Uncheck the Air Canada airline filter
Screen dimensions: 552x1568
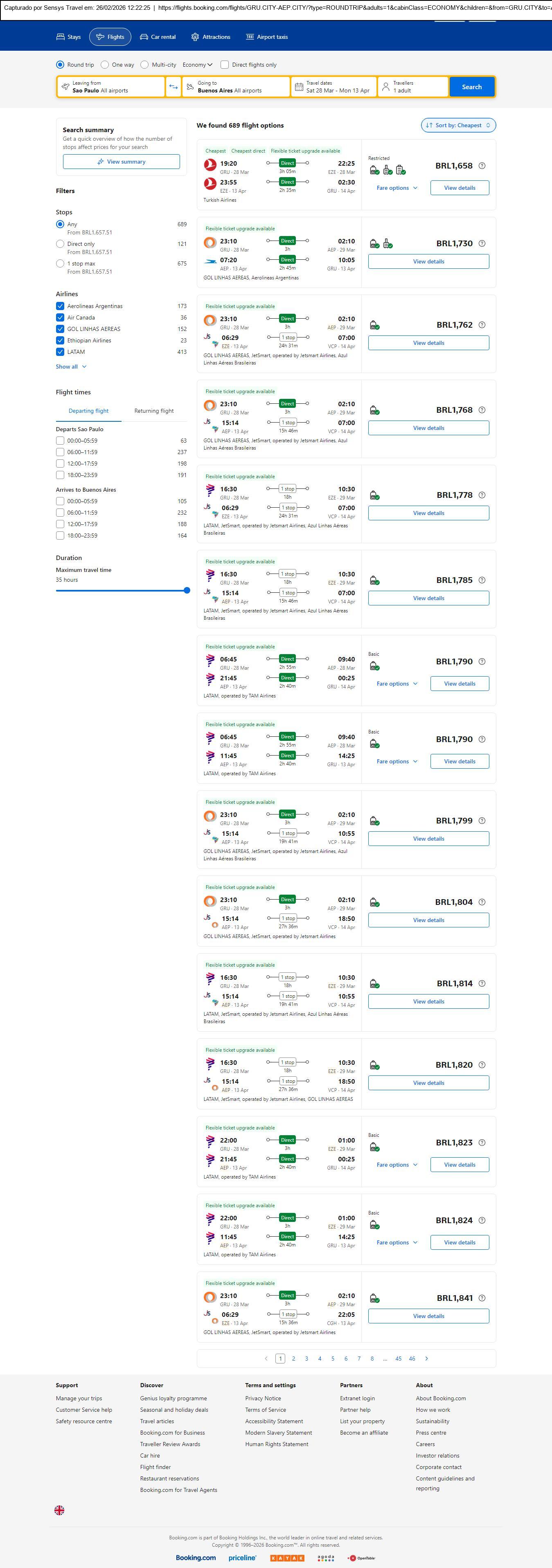(x=60, y=318)
